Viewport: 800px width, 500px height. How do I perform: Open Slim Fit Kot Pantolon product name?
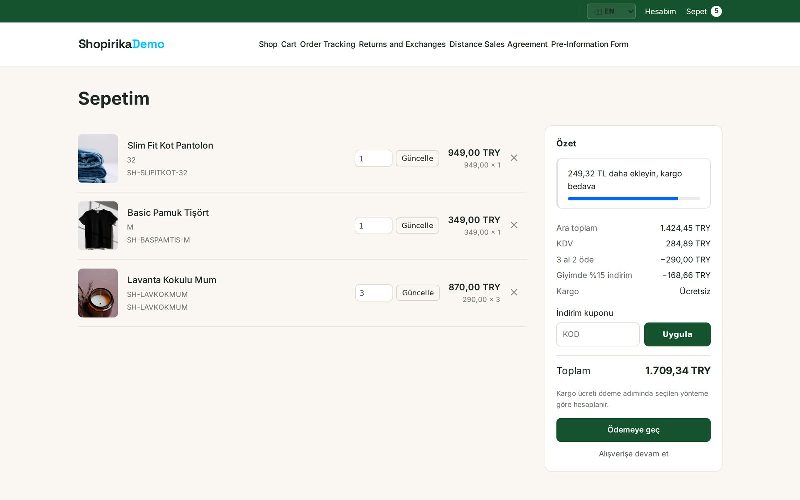click(170, 145)
